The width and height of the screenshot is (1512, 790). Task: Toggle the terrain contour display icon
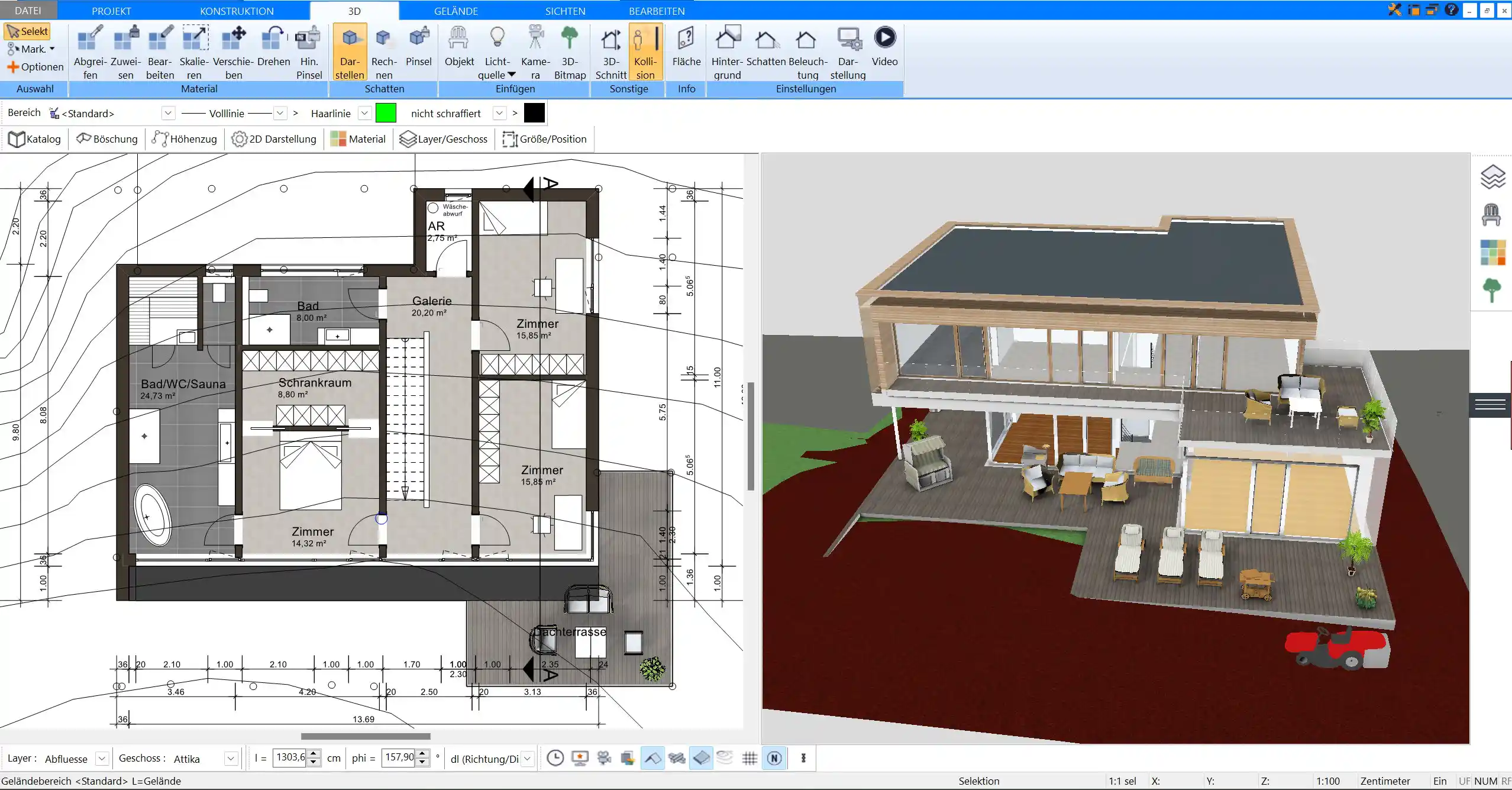(725, 757)
